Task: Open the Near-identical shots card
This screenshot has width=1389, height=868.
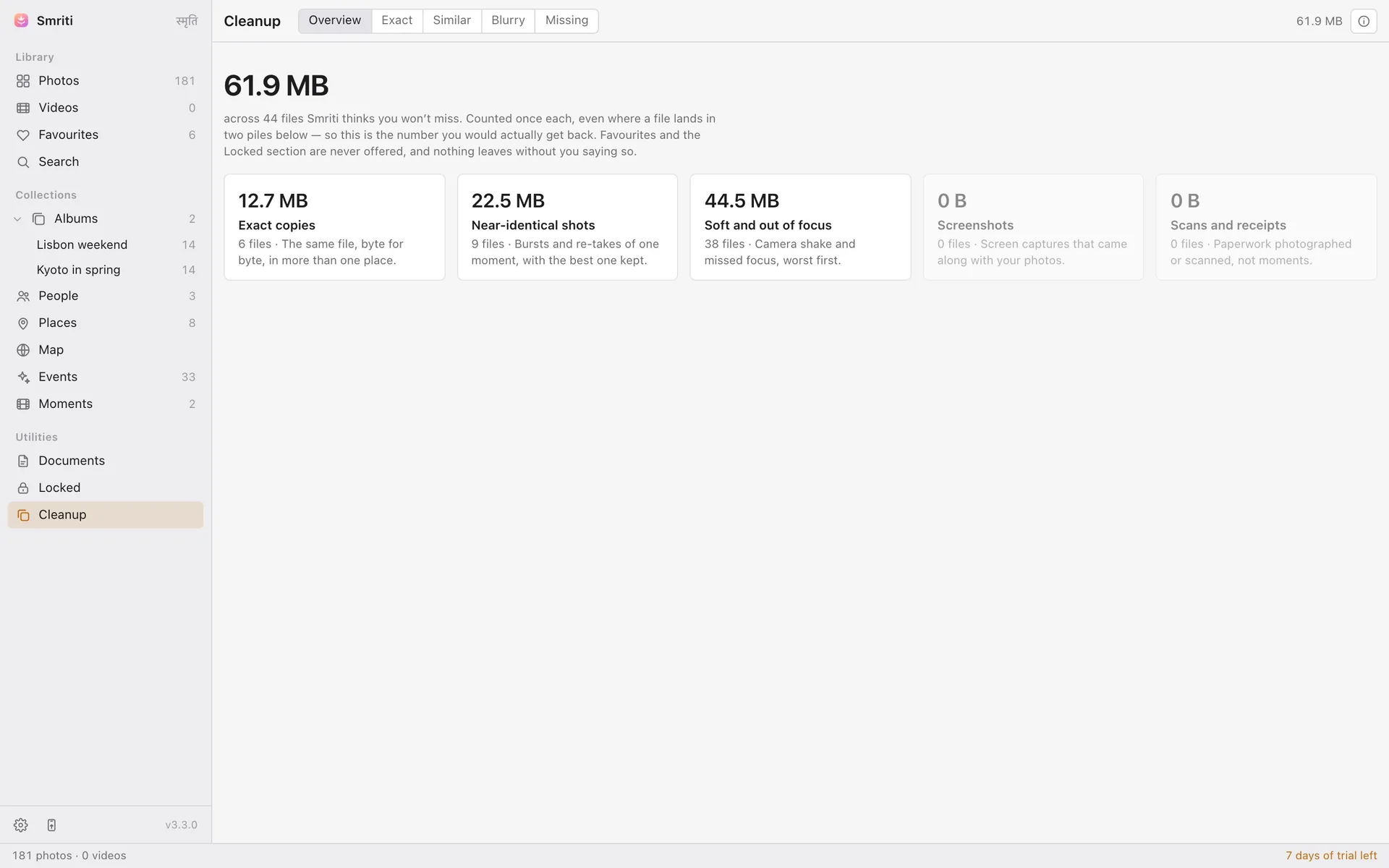Action: 567,227
